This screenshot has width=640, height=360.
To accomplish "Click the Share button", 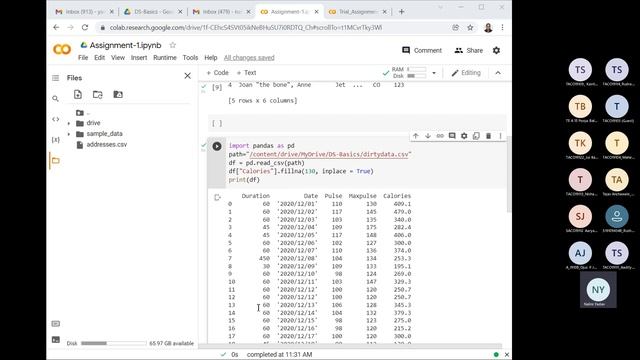I will pyautogui.click(x=469, y=51).
